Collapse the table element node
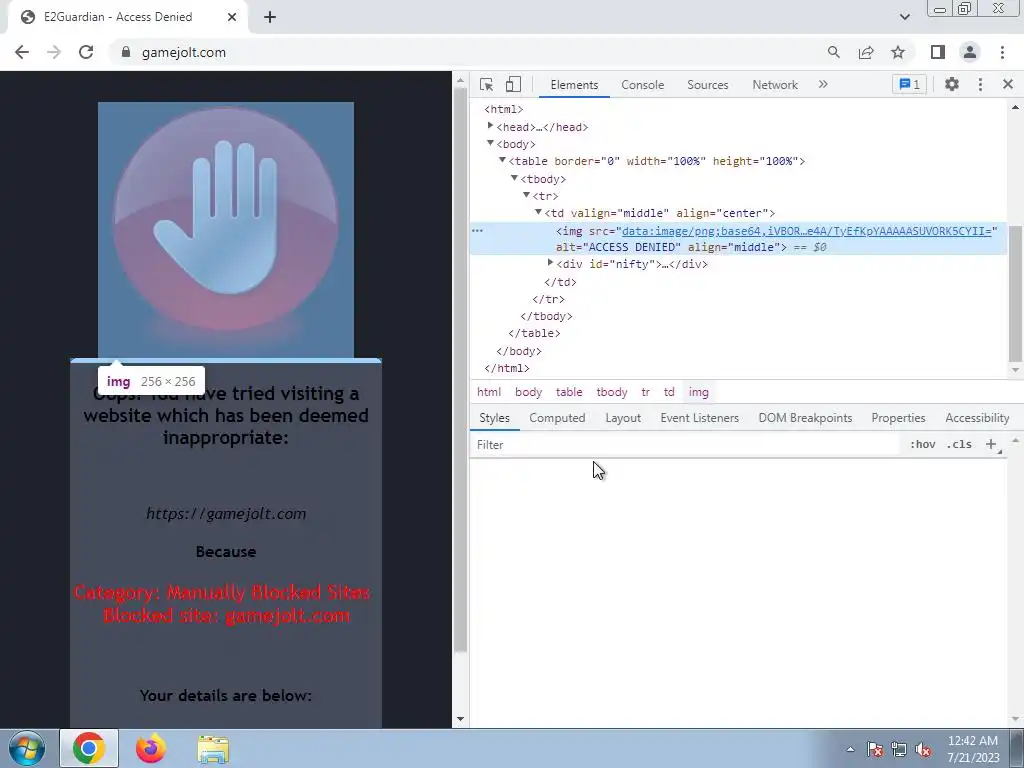 tap(502, 160)
